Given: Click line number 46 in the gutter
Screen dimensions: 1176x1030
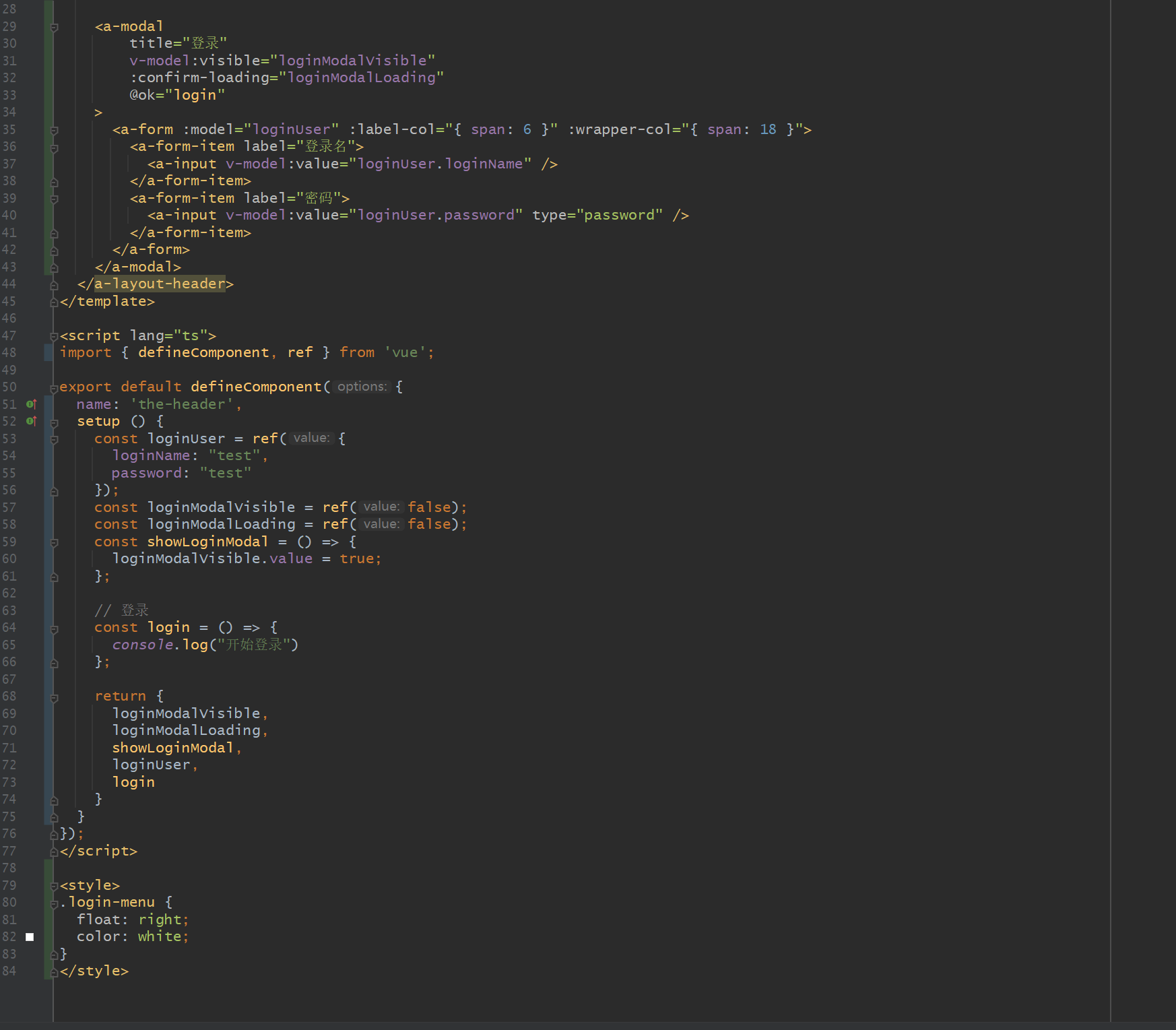Looking at the screenshot, I should point(9,318).
